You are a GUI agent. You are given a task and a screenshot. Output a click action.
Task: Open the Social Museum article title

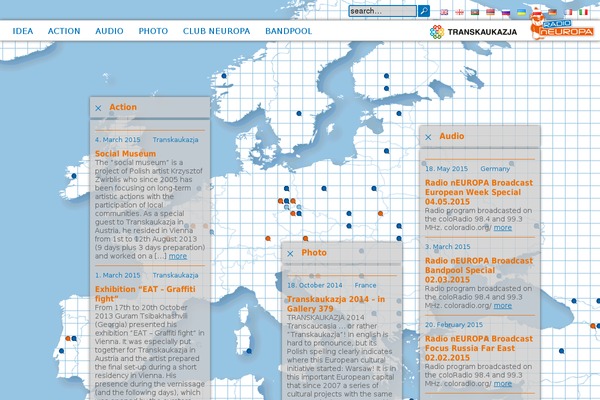125,153
